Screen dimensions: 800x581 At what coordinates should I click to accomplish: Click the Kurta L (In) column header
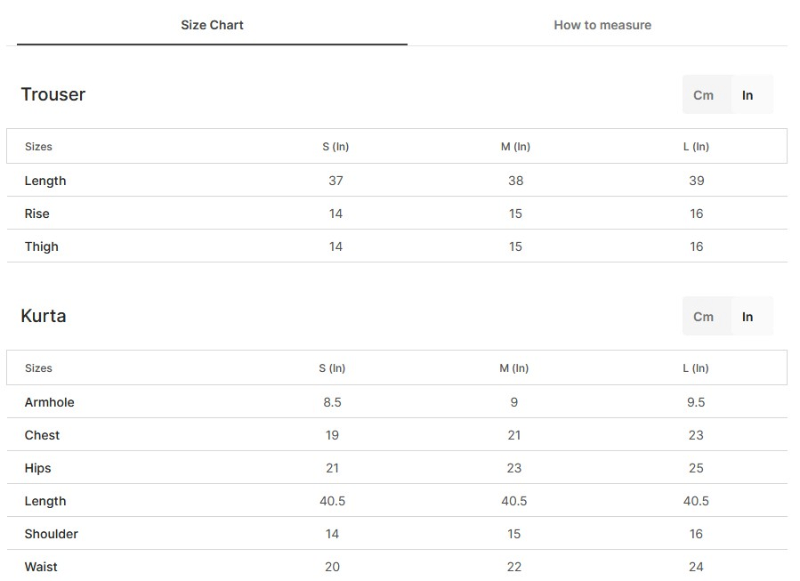pyautogui.click(x=696, y=369)
